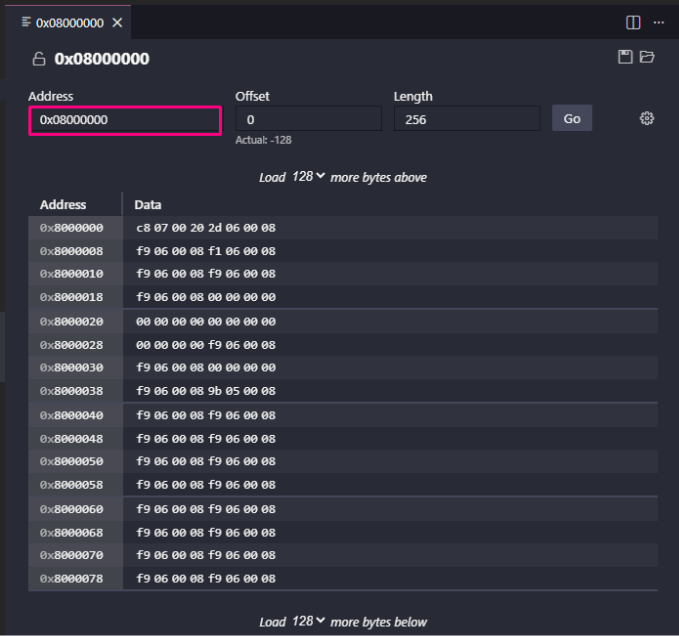Focus the Length input field

click(467, 119)
